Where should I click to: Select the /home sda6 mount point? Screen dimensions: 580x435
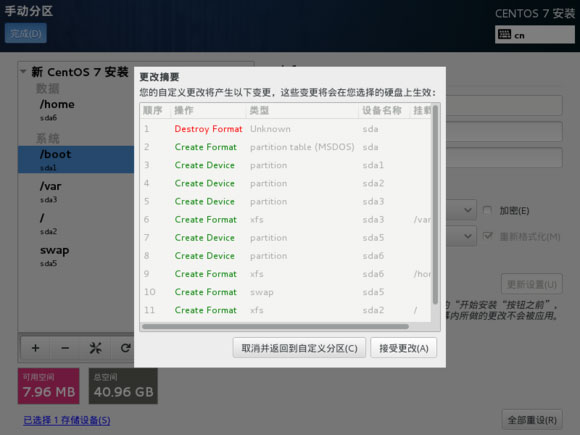76,110
